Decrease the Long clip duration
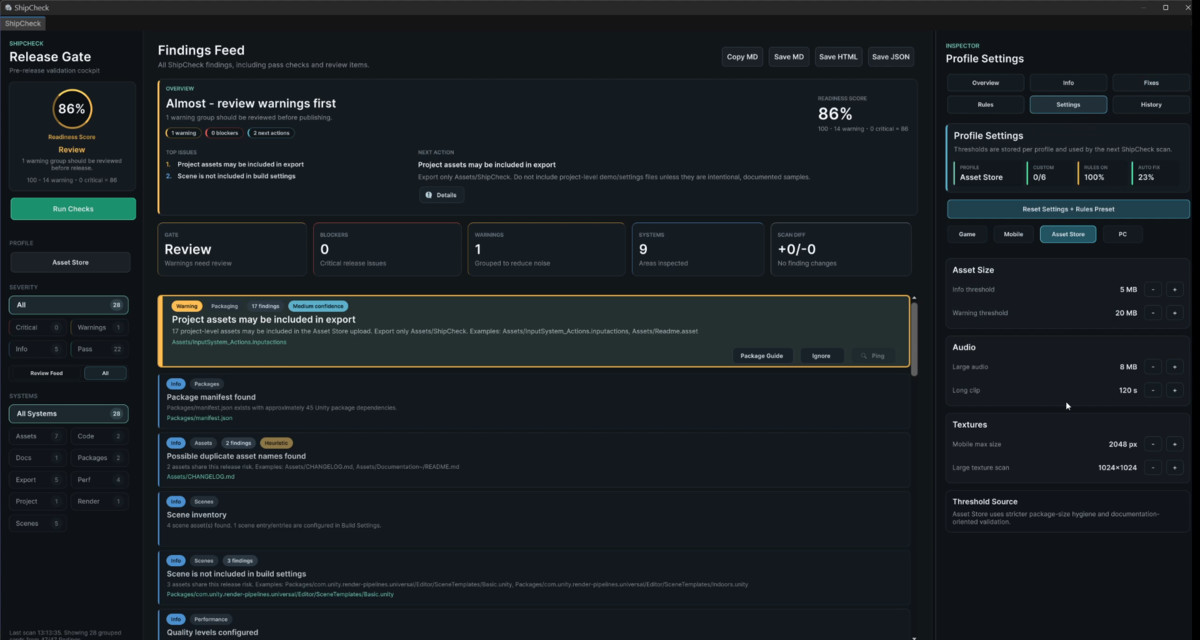The image size is (1200, 640). [1152, 390]
